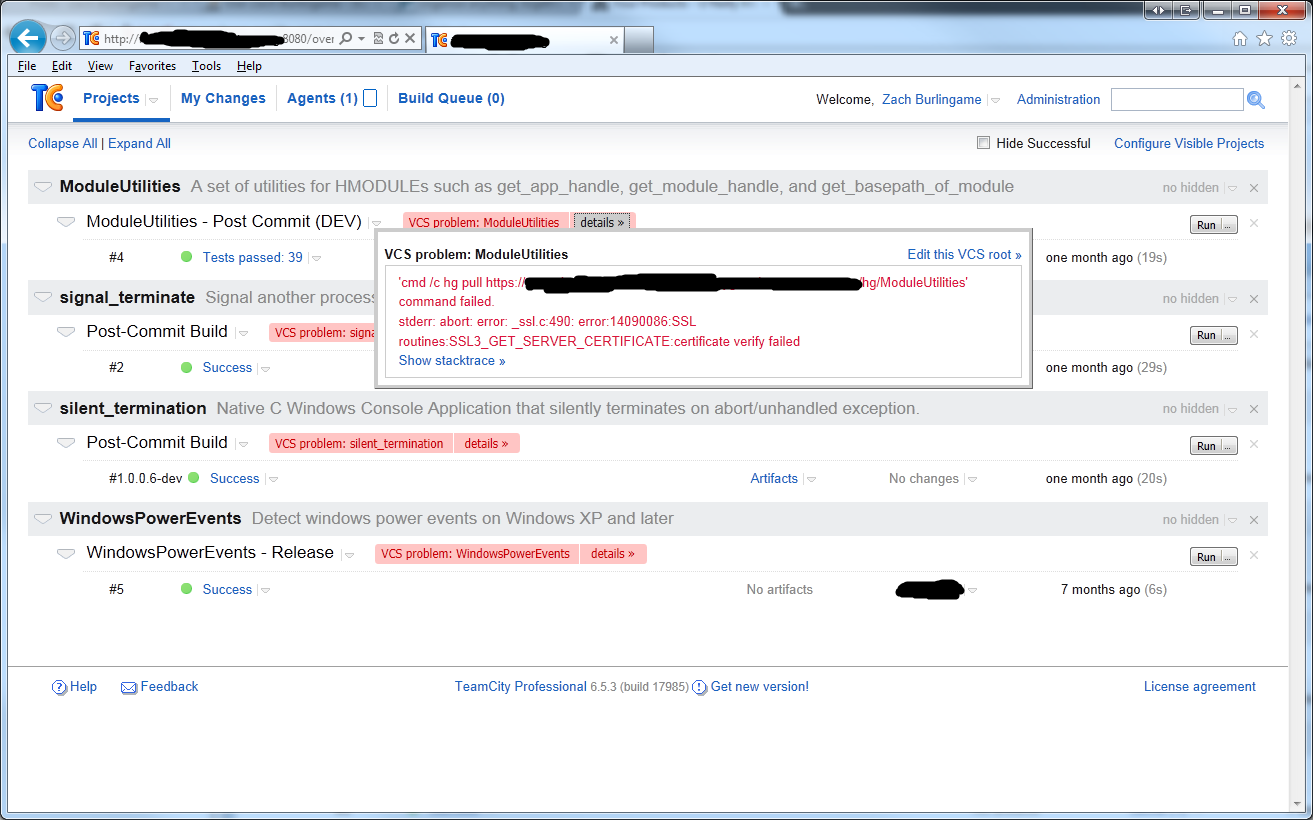The image size is (1313, 820).
Task: Collapse the signal_terminate project section
Action: 42,298
